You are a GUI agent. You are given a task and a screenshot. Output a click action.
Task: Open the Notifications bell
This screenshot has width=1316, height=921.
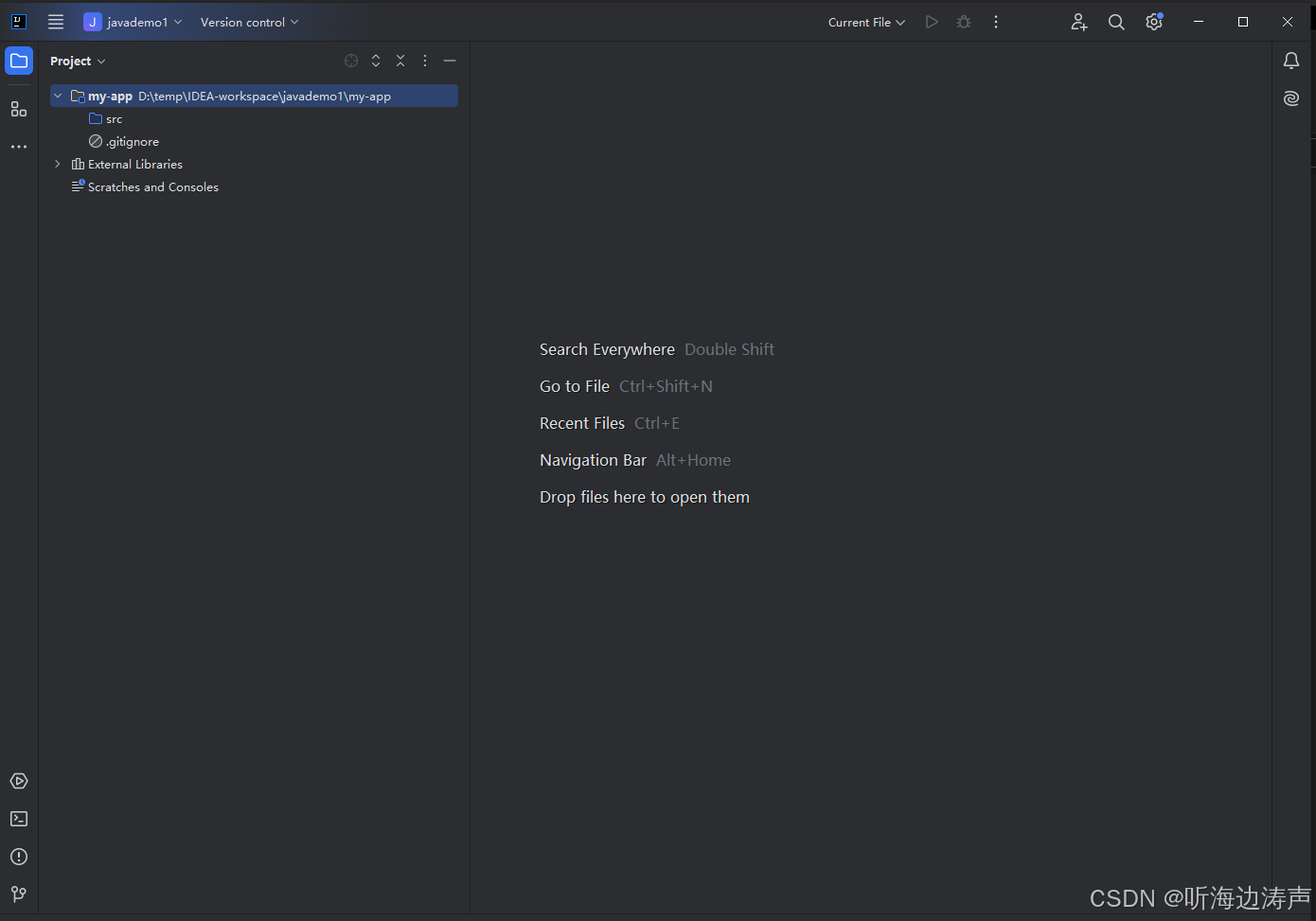[x=1291, y=61]
